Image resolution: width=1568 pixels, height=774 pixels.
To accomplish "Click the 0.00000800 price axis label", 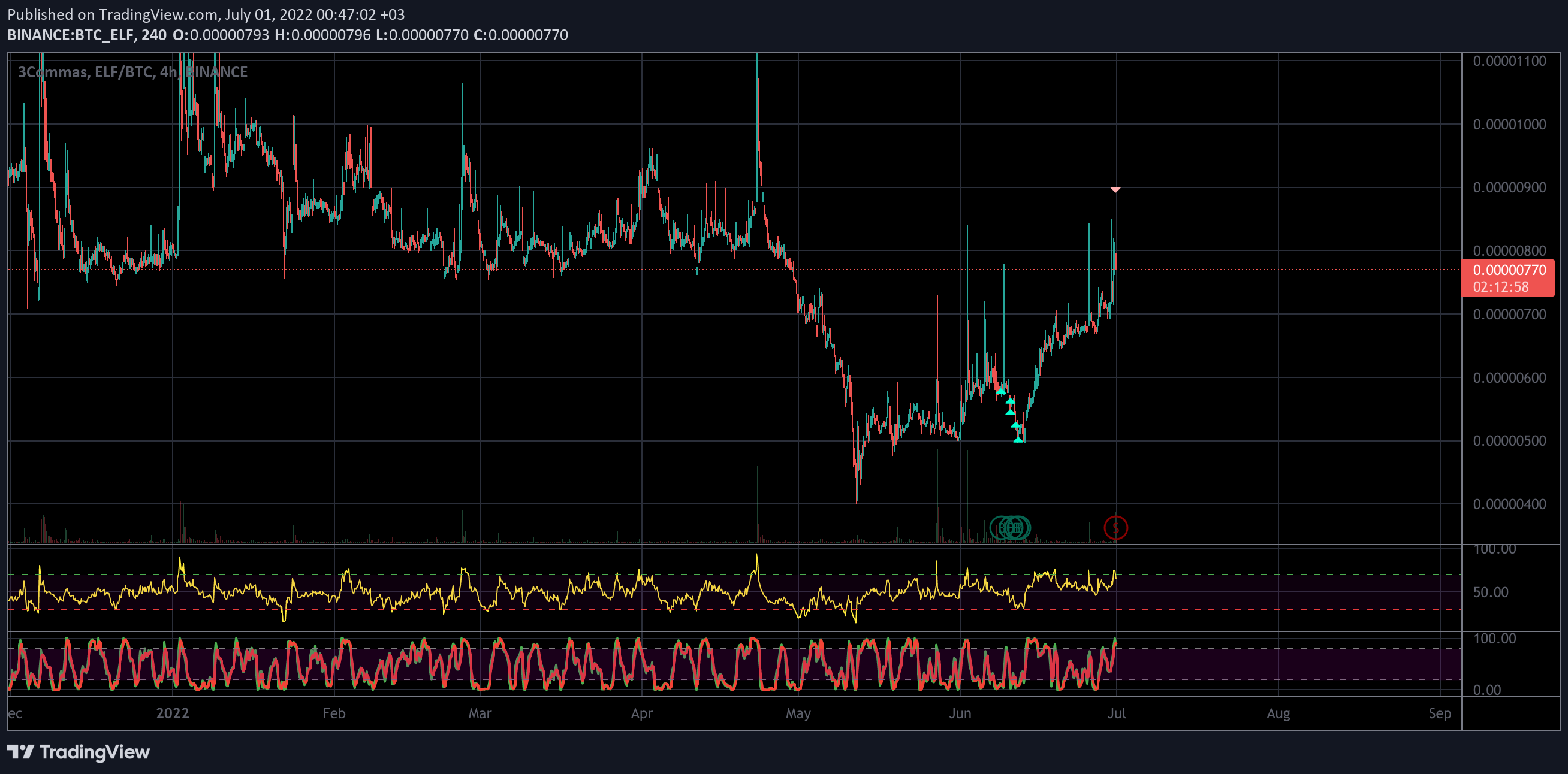I will 1509,250.
